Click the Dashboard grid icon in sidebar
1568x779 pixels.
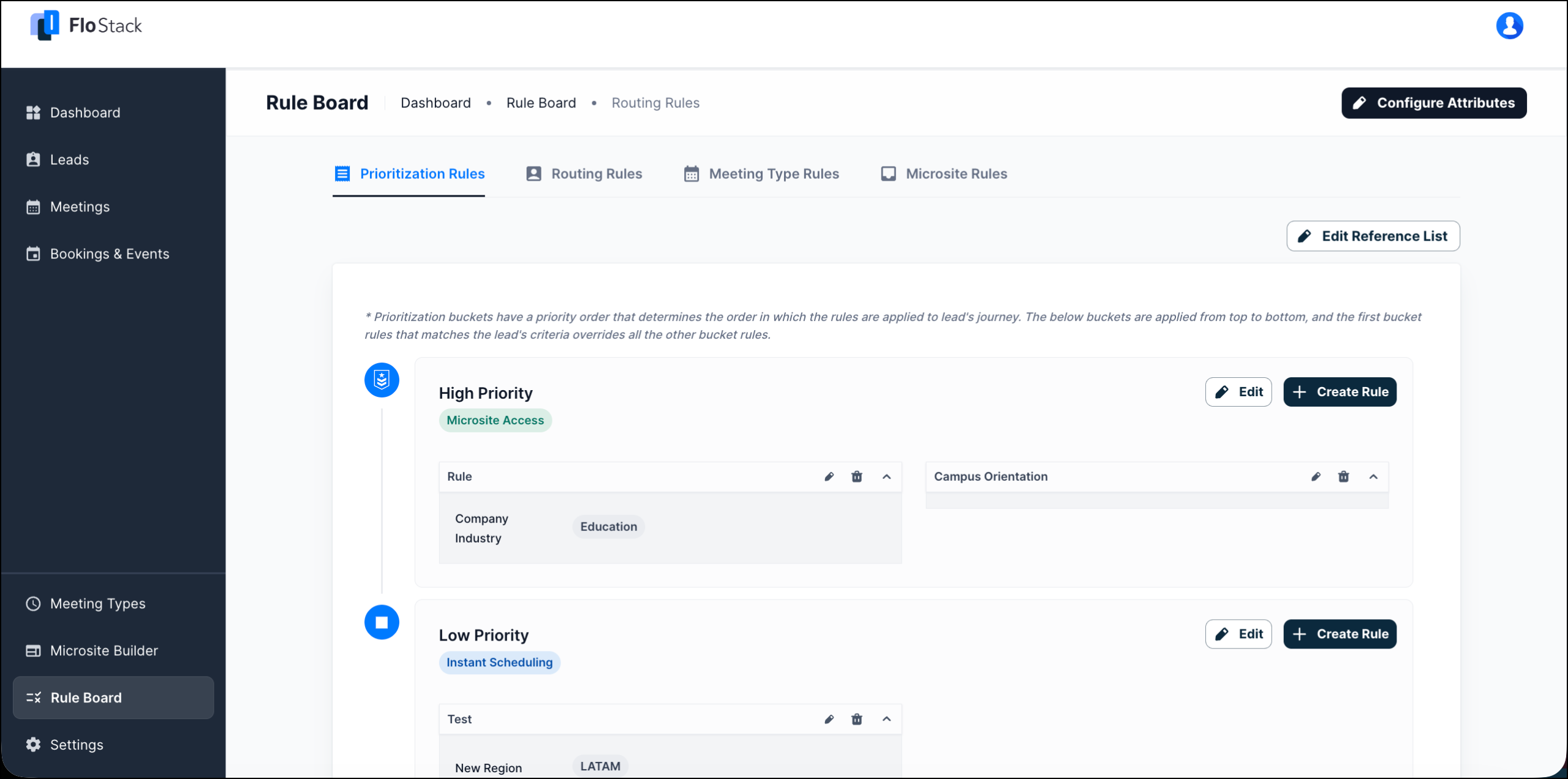tap(33, 113)
